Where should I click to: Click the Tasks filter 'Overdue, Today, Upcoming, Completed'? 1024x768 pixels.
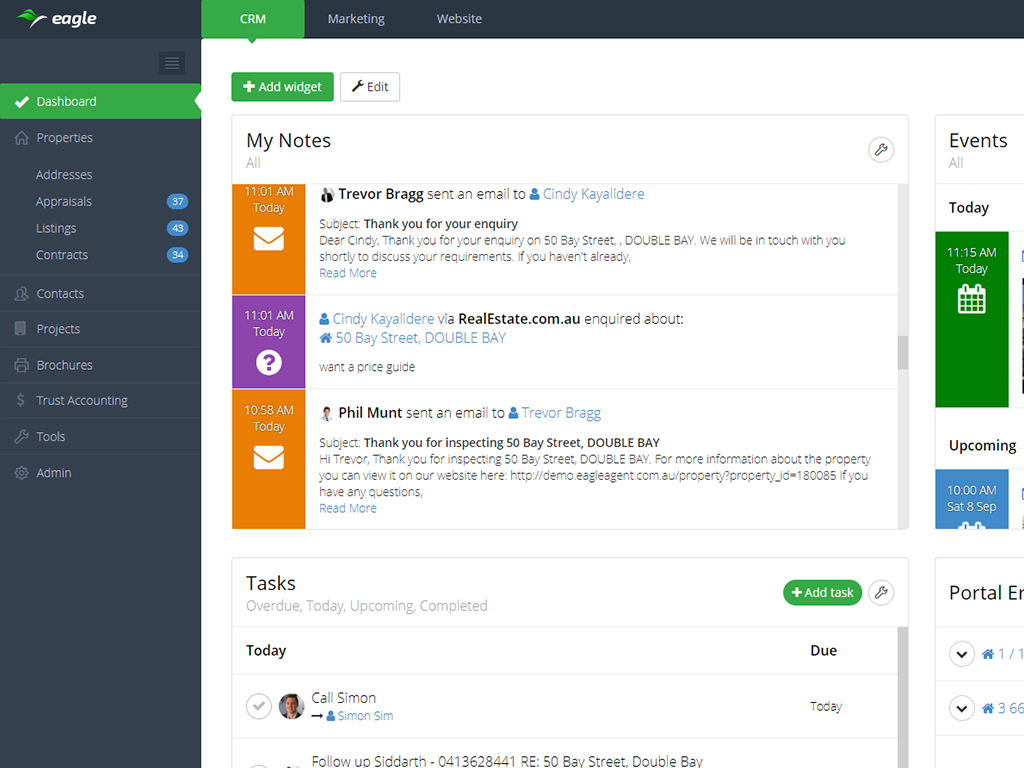coord(366,605)
